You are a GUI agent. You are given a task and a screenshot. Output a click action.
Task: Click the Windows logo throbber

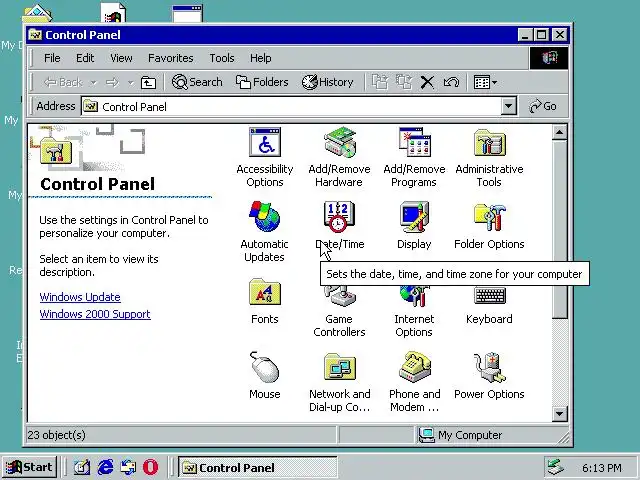549,58
